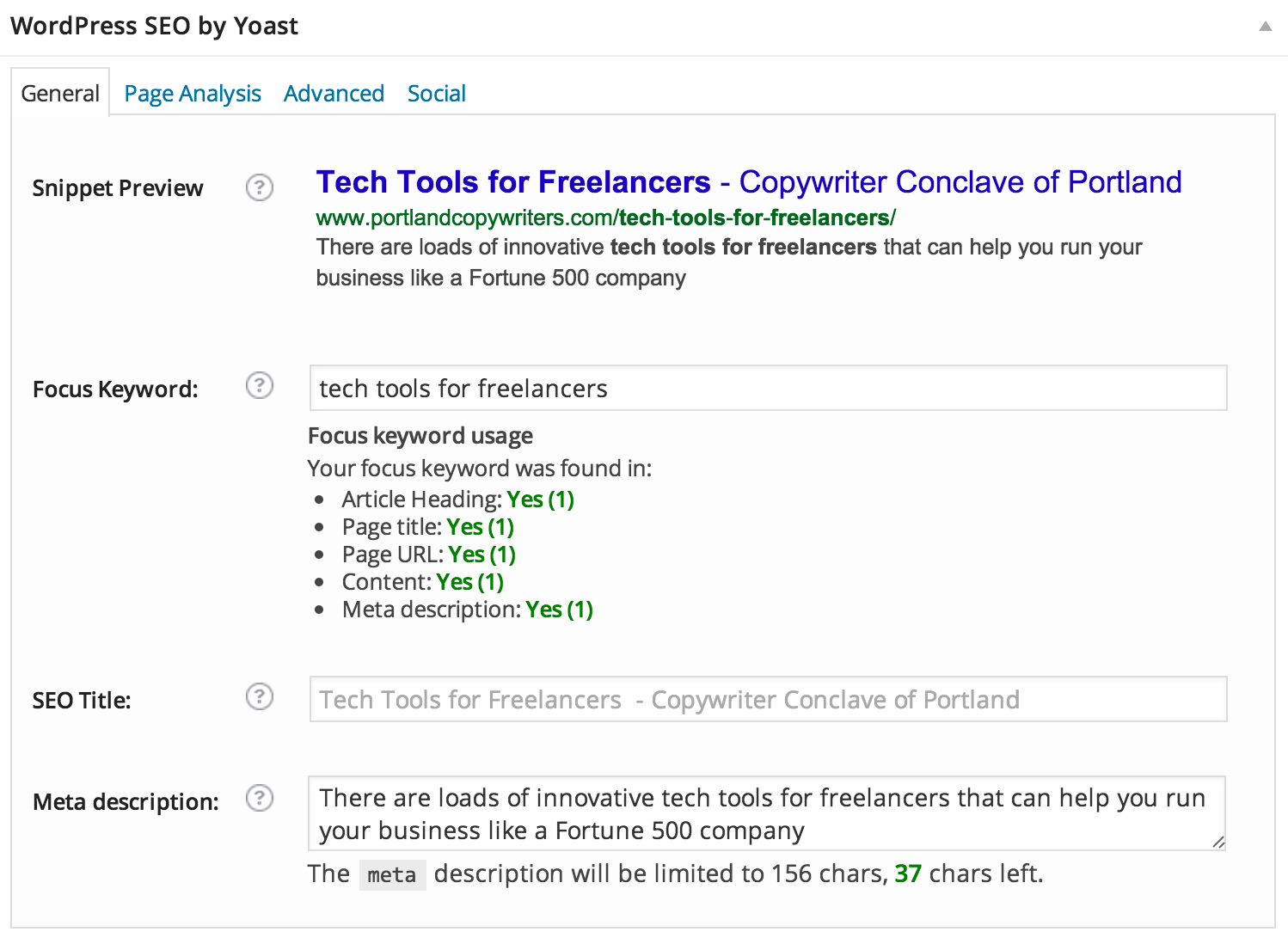Click the Focus Keyword input field

tap(768, 389)
